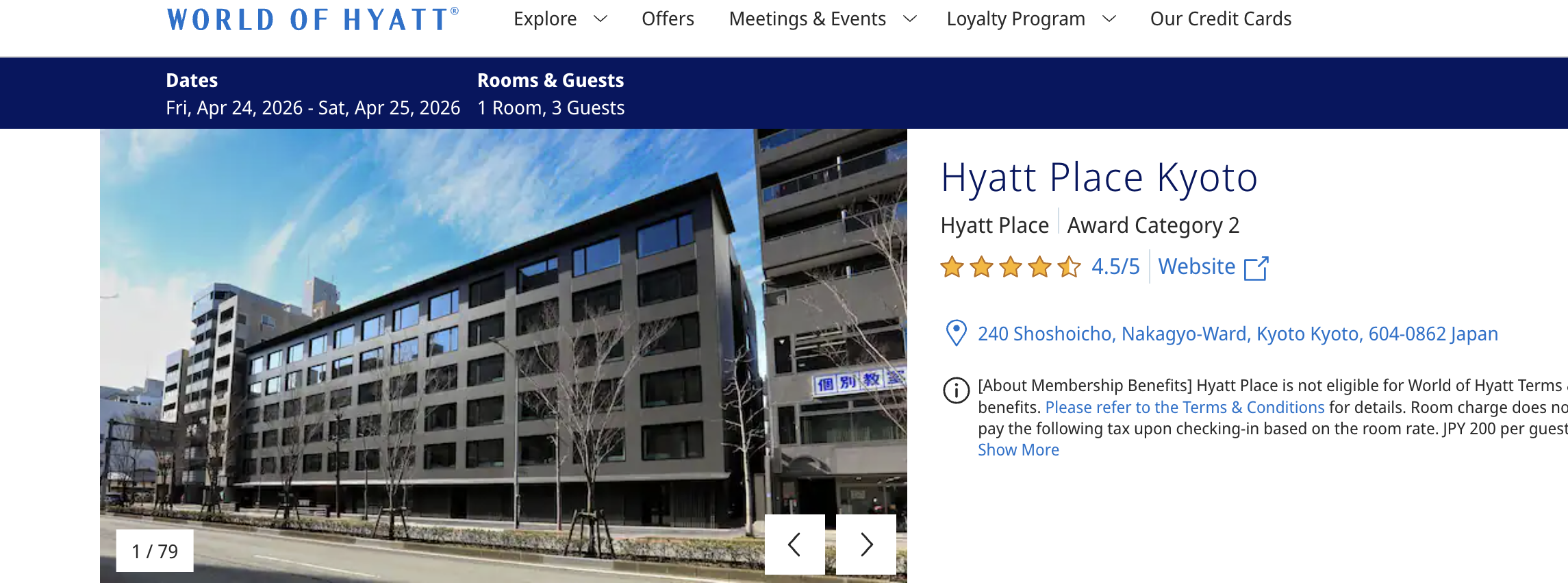Click the map pin location icon
The image size is (1568, 587).
(956, 334)
